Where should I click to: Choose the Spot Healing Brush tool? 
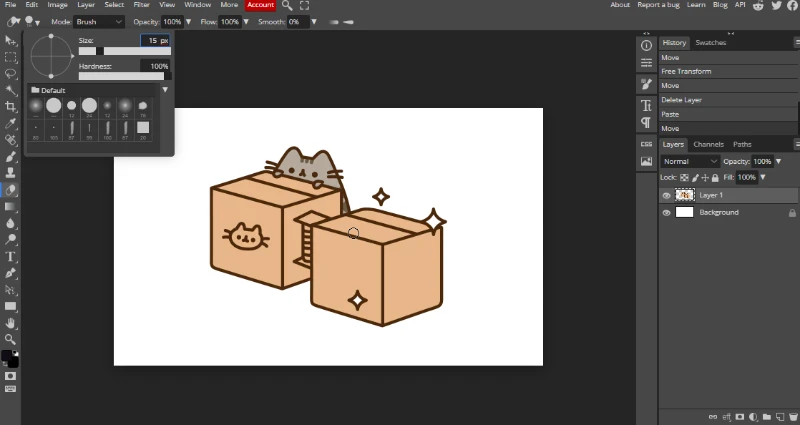[x=11, y=140]
